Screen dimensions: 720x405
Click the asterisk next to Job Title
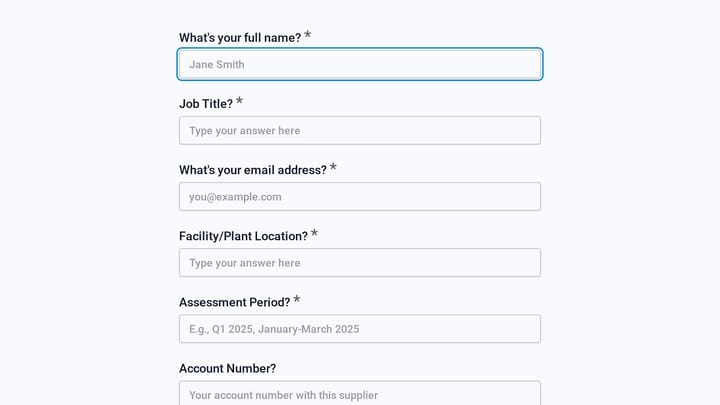coord(239,101)
